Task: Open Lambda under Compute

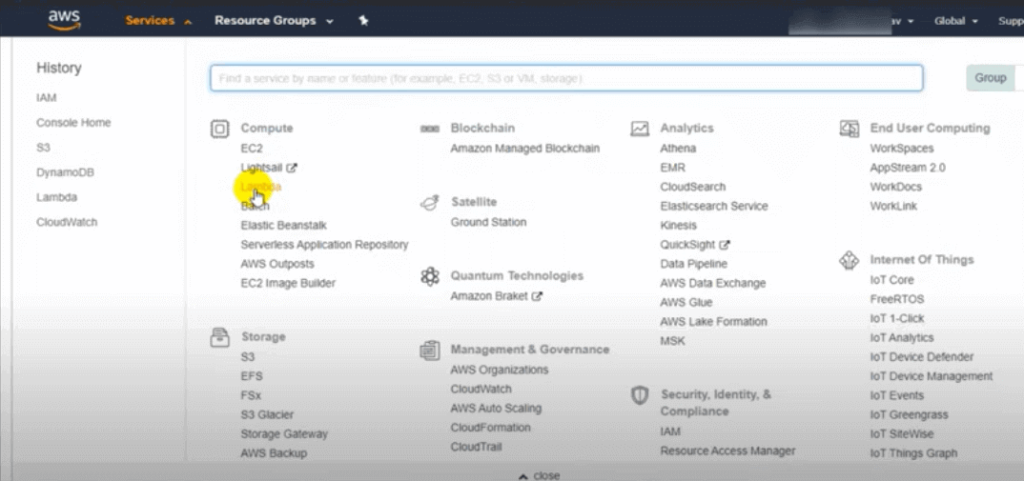Action: (x=261, y=187)
